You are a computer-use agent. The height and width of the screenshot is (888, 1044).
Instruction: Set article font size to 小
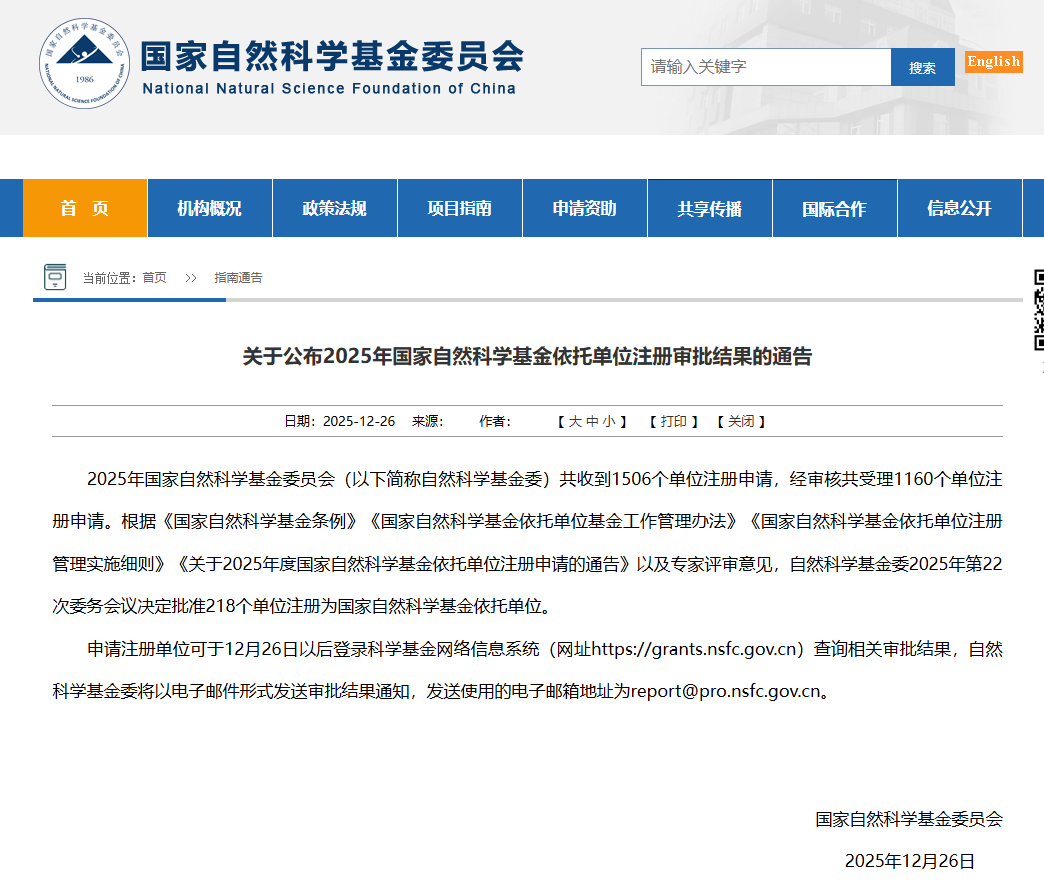[x=609, y=422]
